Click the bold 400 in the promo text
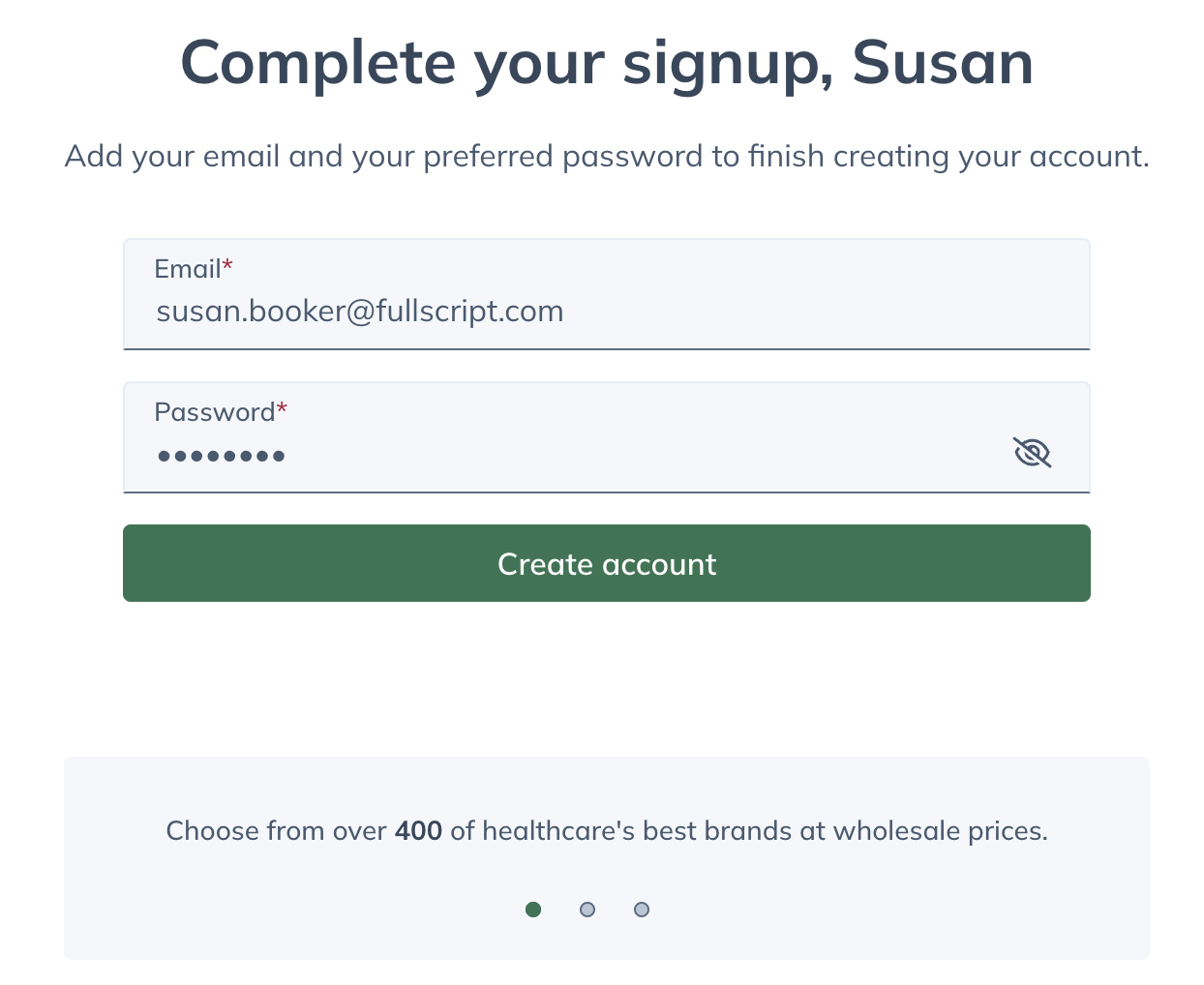 (419, 831)
